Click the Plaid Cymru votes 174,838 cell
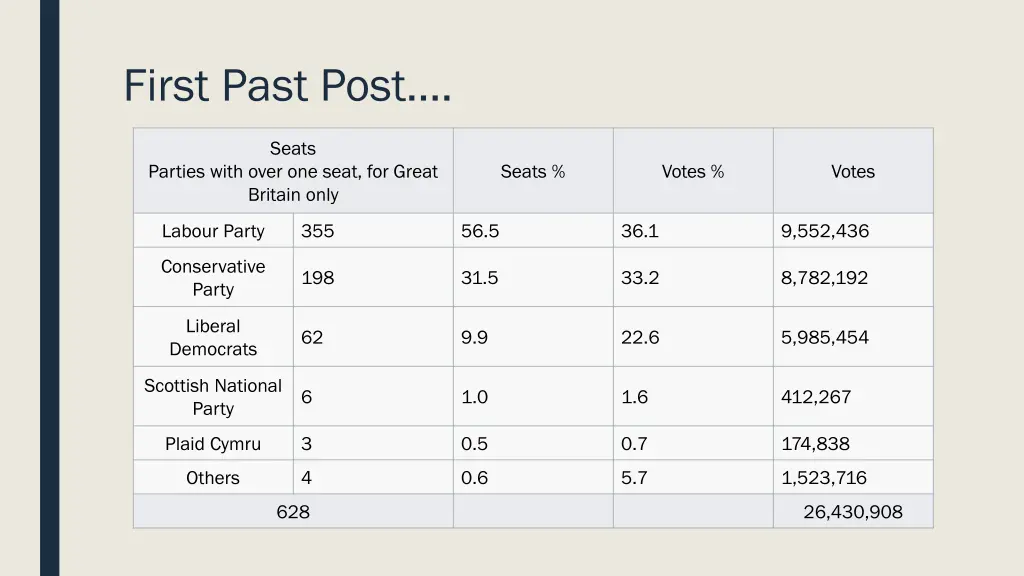1024x576 pixels. [x=853, y=443]
